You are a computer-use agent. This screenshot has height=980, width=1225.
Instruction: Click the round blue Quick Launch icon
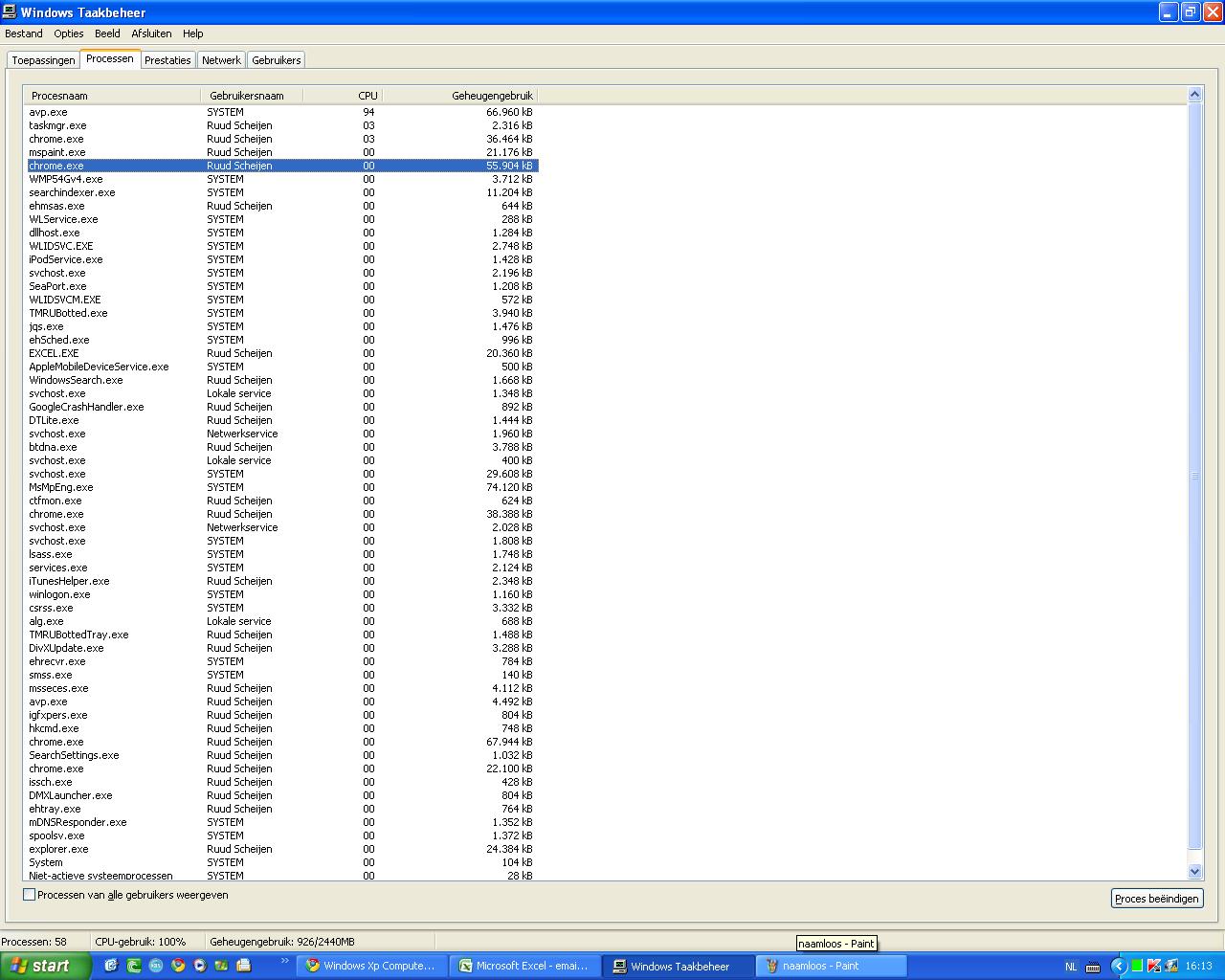[156, 966]
